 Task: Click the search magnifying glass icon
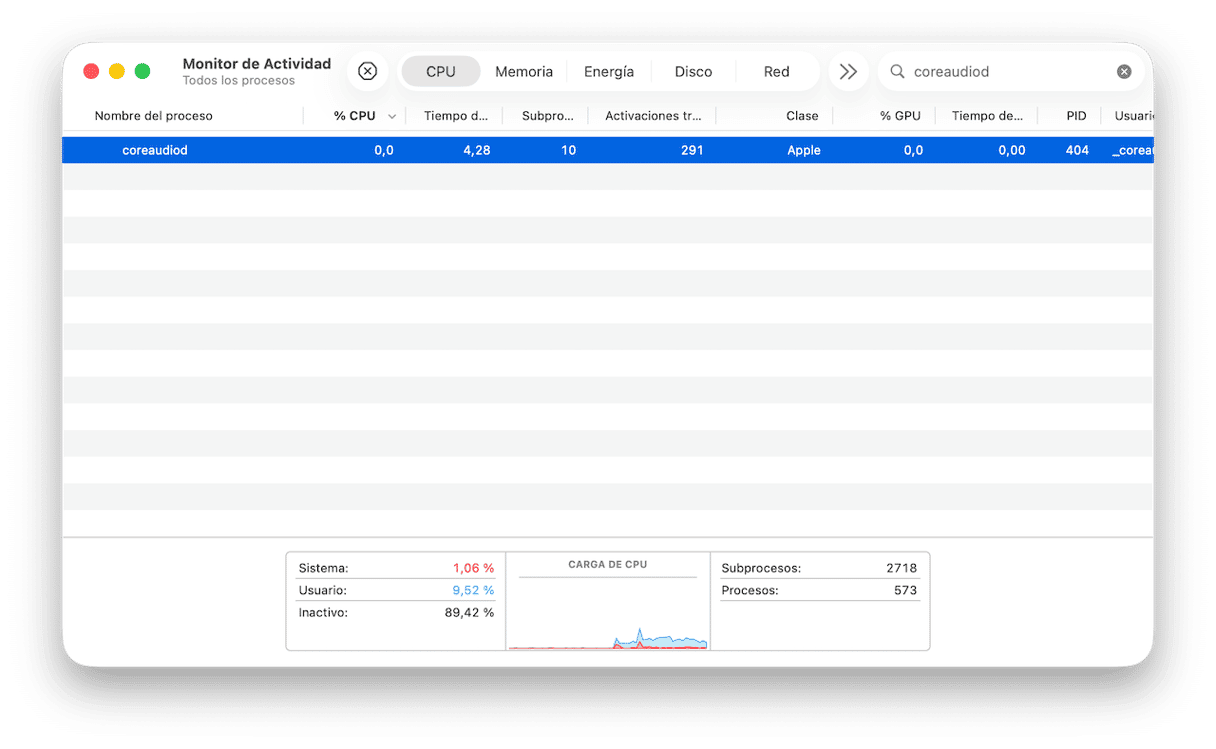(x=897, y=71)
